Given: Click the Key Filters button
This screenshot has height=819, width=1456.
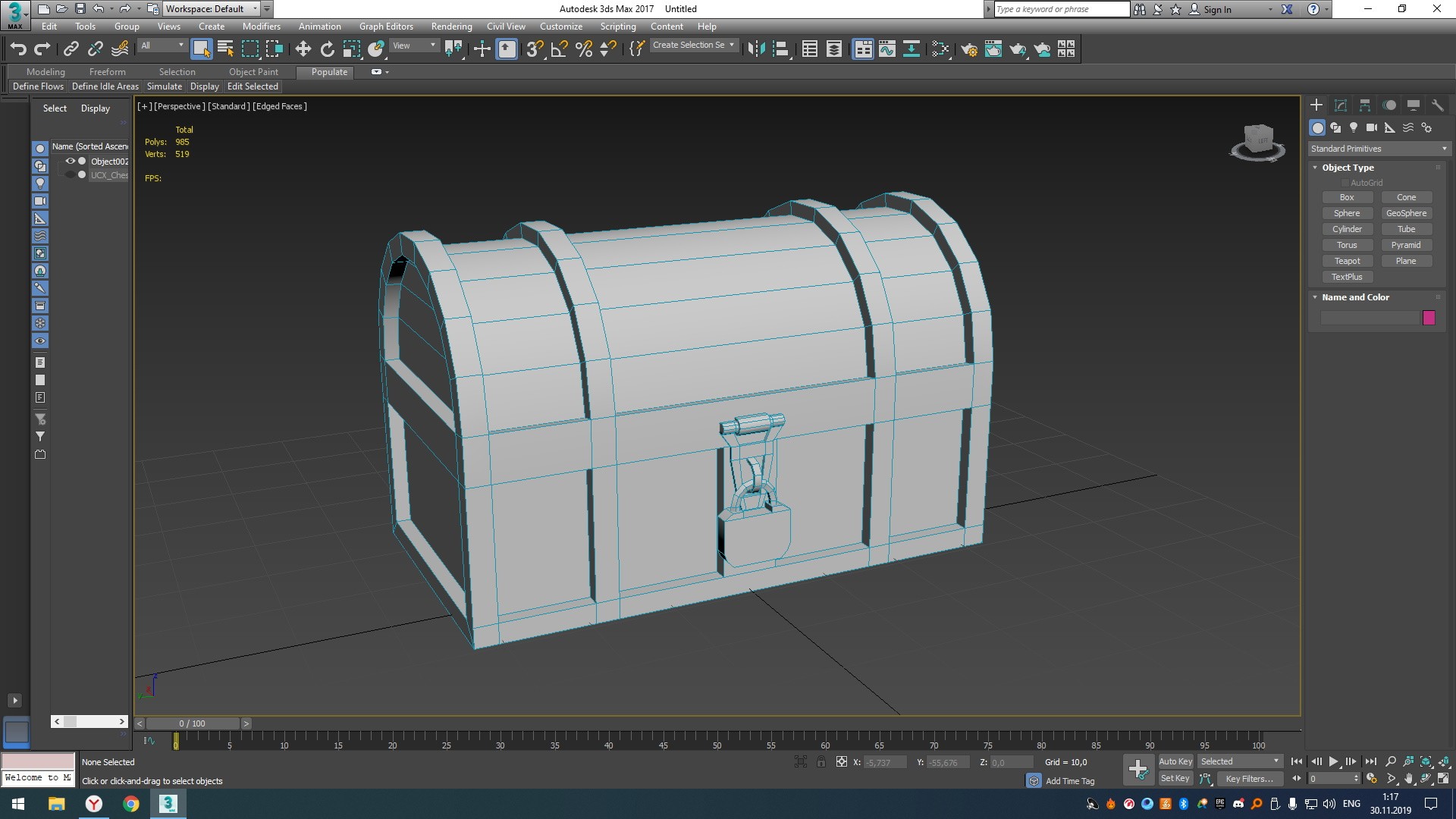Looking at the screenshot, I should tap(1249, 778).
